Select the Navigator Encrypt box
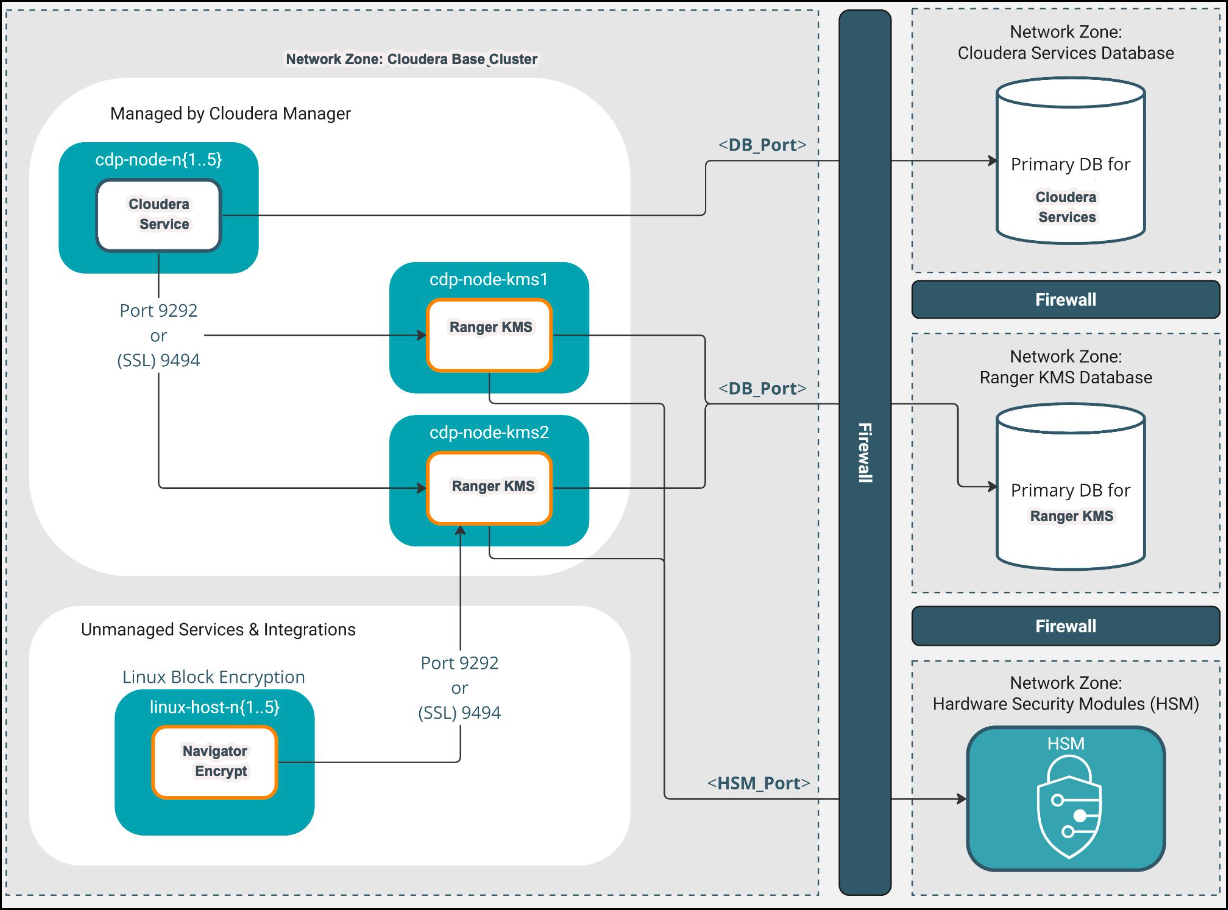The width and height of the screenshot is (1228, 910). [214, 761]
